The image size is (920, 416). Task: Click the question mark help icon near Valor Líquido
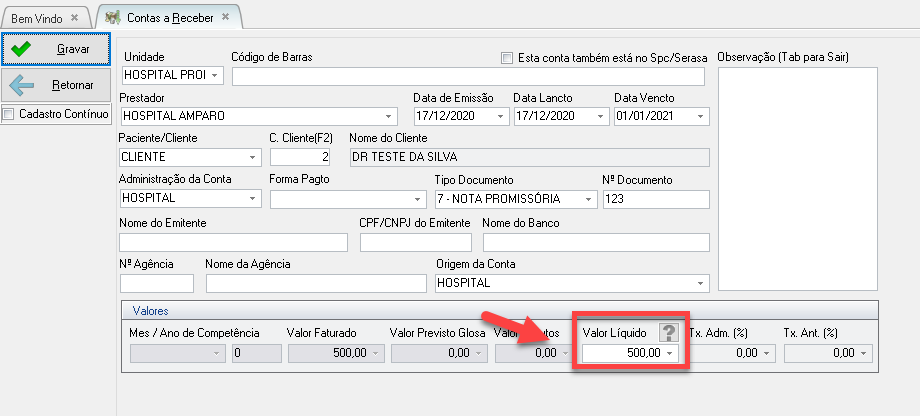668,333
